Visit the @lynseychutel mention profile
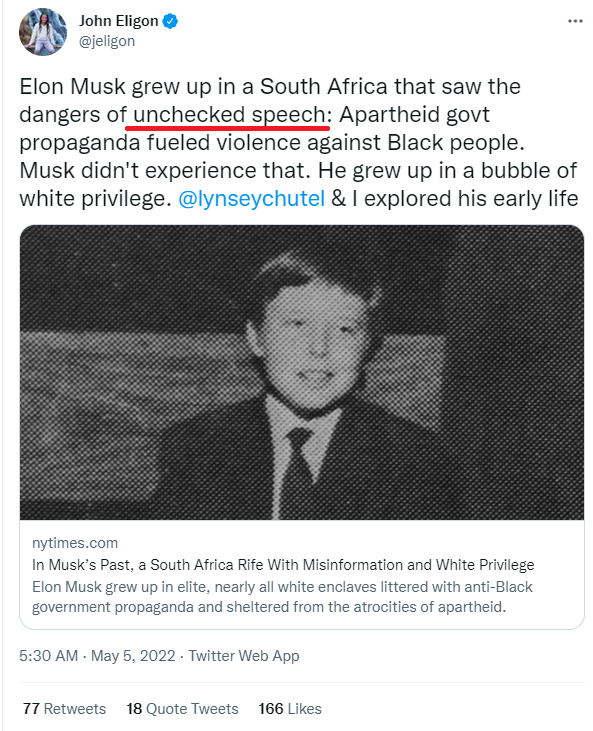Image resolution: width=593 pixels, height=731 pixels. 251,199
